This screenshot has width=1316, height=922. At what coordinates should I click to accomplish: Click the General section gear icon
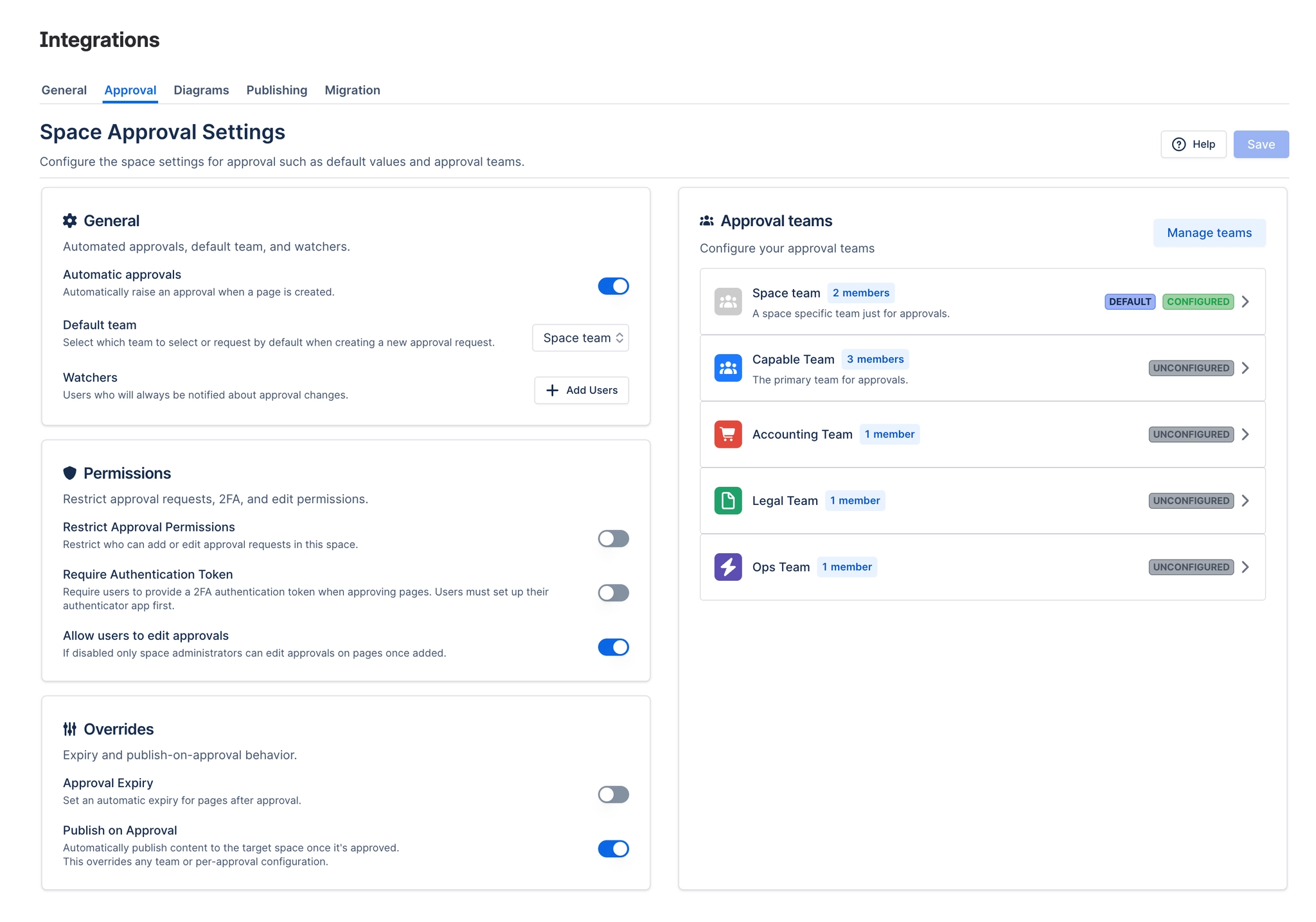tap(71, 220)
